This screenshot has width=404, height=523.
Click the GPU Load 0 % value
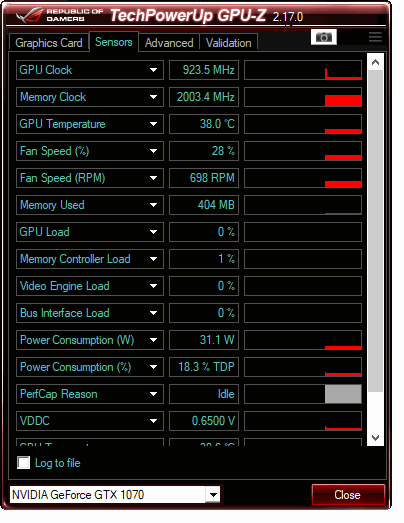tap(204, 232)
